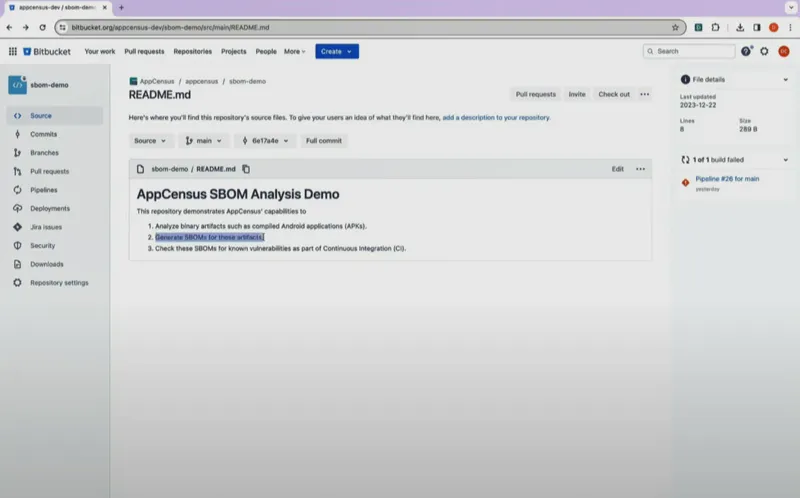
Task: Collapse the build failed section
Action: [786, 160]
